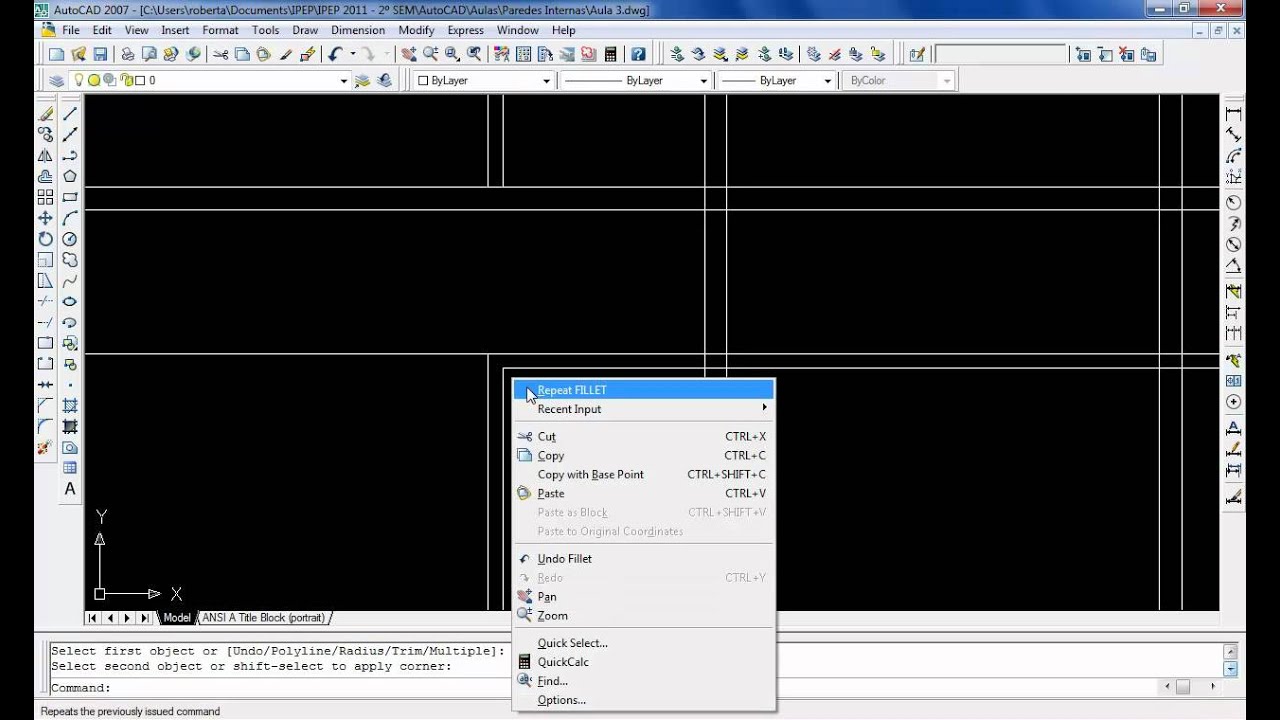Select the Erase tool
The image size is (1280, 720).
point(45,114)
